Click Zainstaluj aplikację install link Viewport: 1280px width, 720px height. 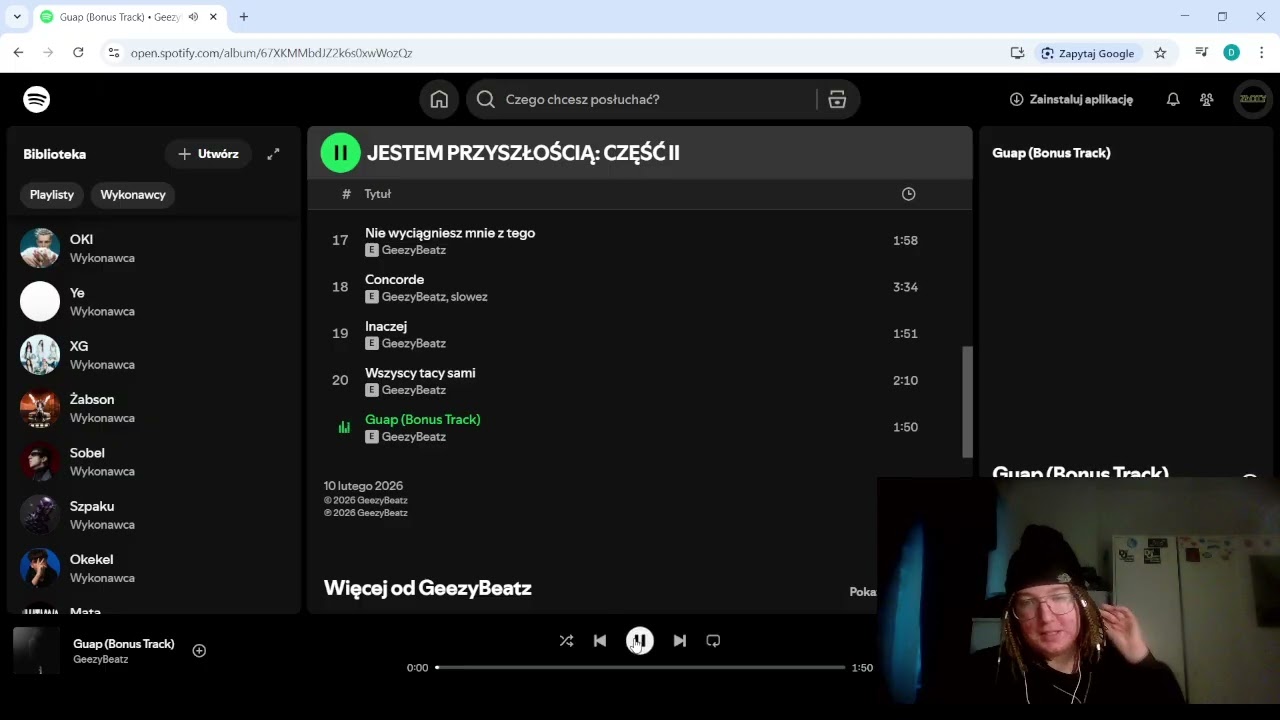point(1071,99)
